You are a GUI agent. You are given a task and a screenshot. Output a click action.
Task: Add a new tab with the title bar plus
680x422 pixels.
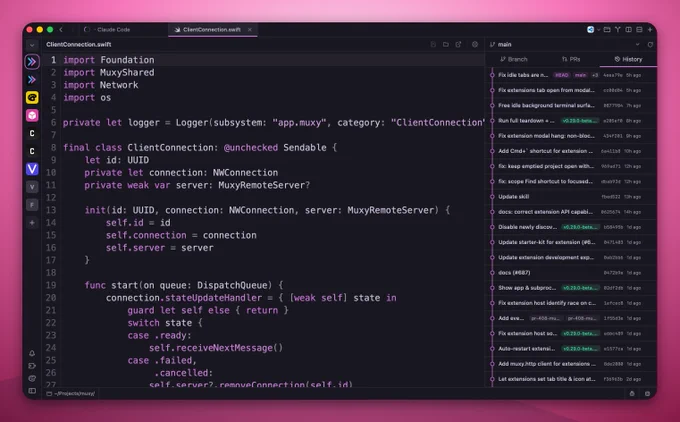coord(650,29)
